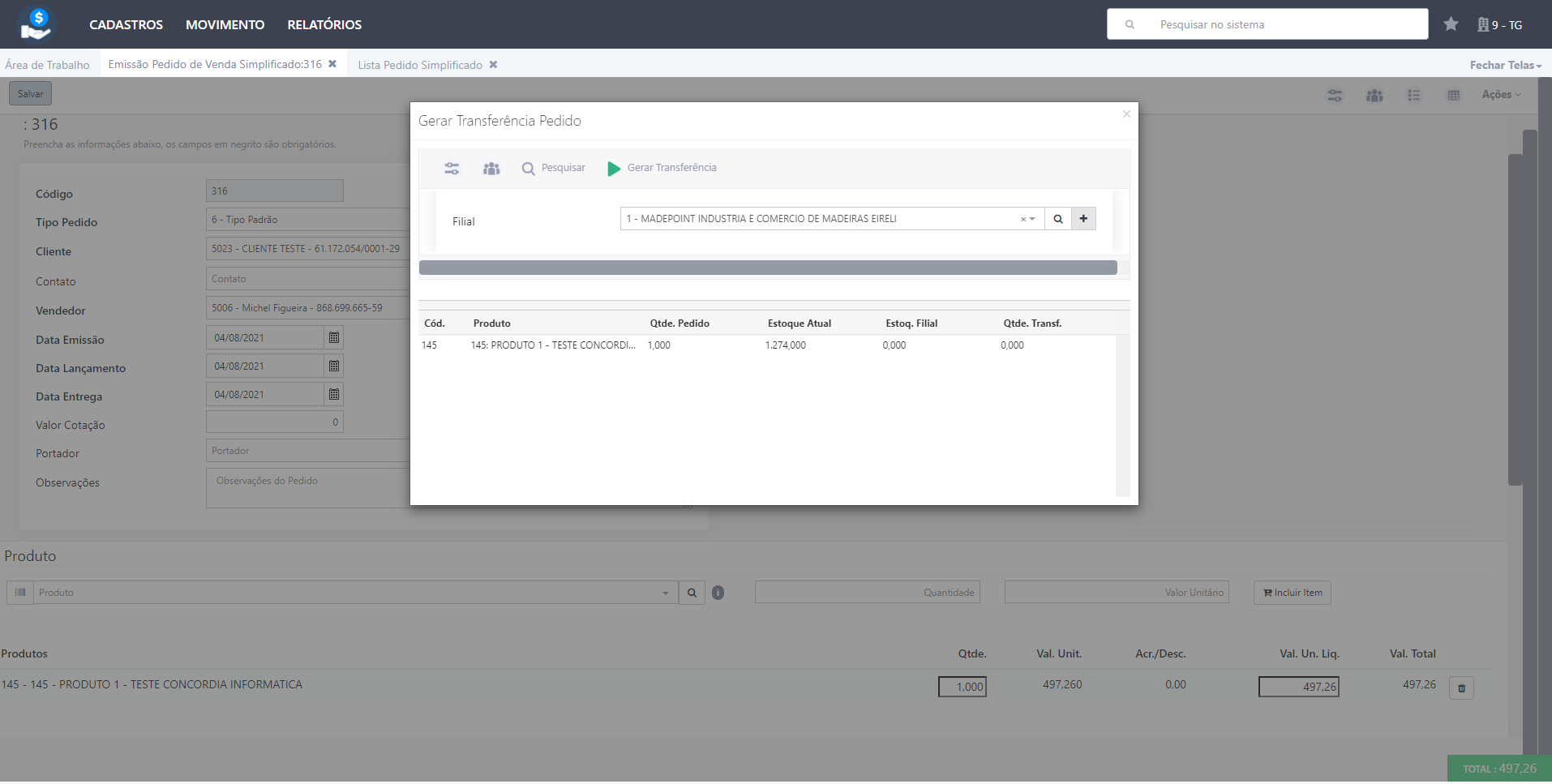Click Gerar Transferência play button

click(x=662, y=168)
